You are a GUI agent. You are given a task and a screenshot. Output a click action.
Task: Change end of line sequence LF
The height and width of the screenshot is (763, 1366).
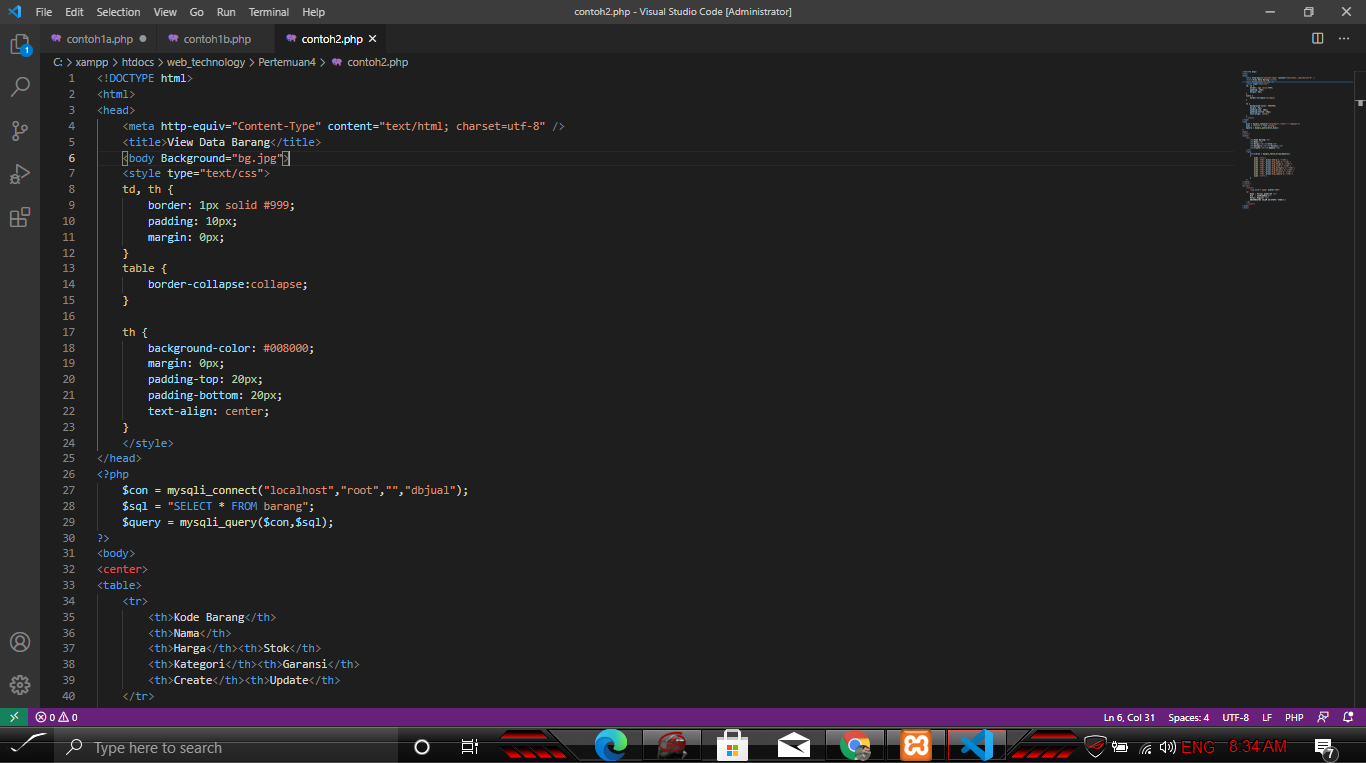(x=1267, y=717)
